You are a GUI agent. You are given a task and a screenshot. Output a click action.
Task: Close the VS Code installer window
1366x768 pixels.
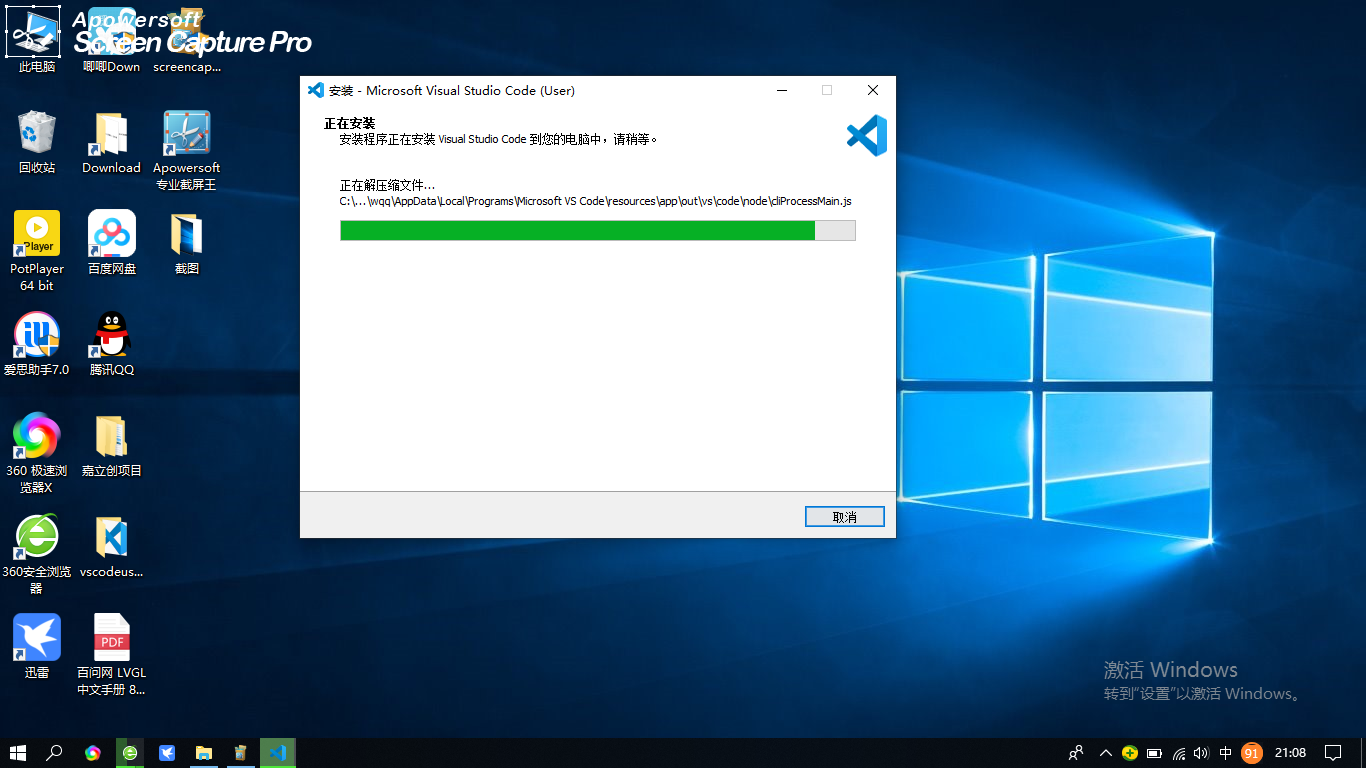point(873,90)
